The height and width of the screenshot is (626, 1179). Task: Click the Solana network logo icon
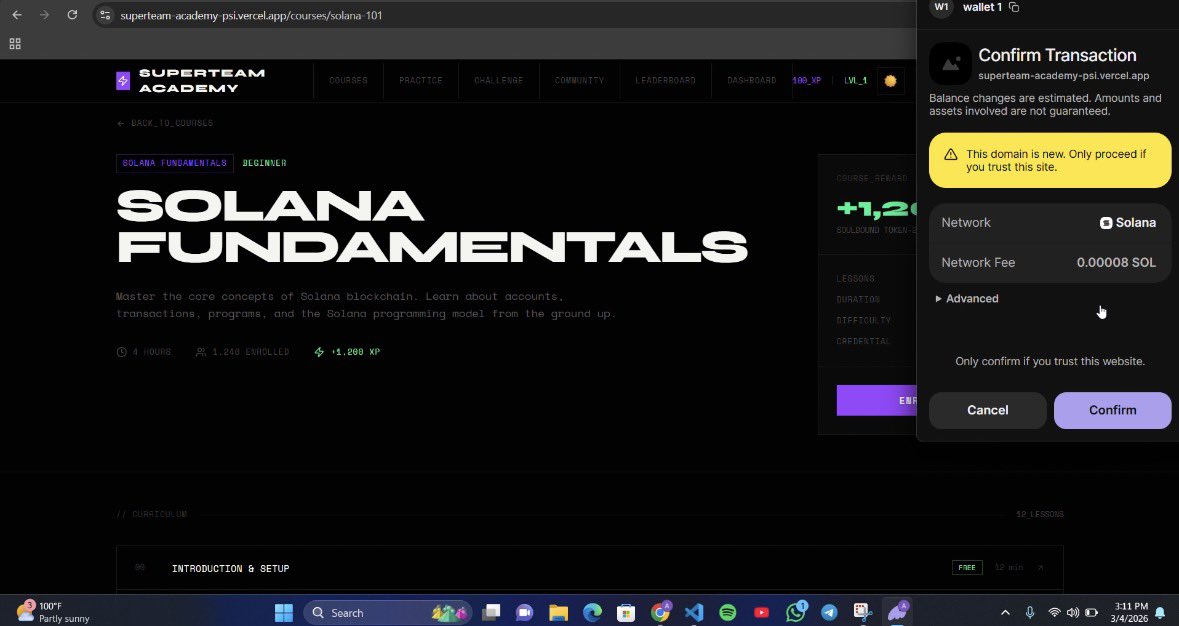click(x=1106, y=223)
